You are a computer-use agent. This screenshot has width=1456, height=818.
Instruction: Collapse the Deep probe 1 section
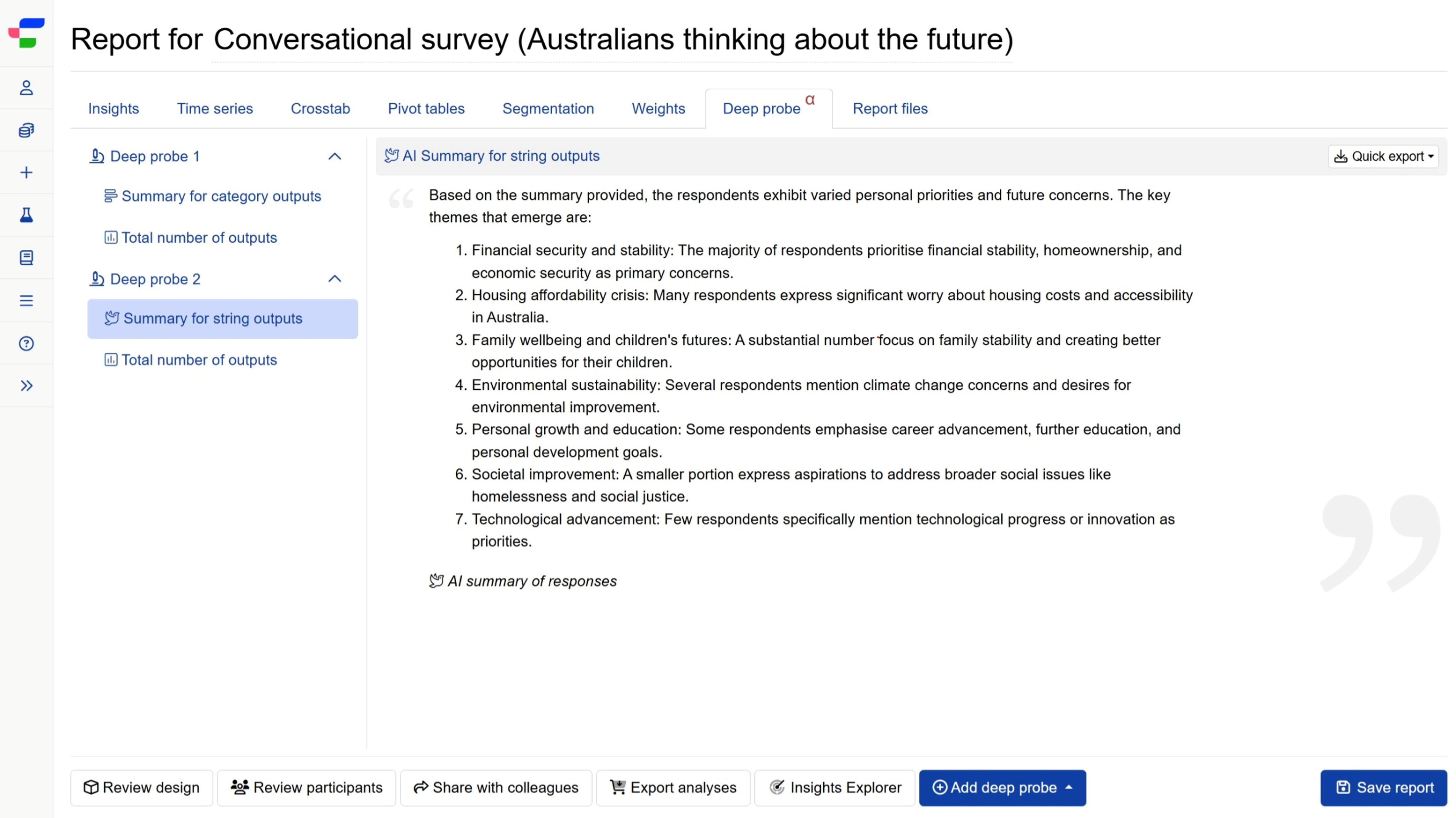[335, 156]
